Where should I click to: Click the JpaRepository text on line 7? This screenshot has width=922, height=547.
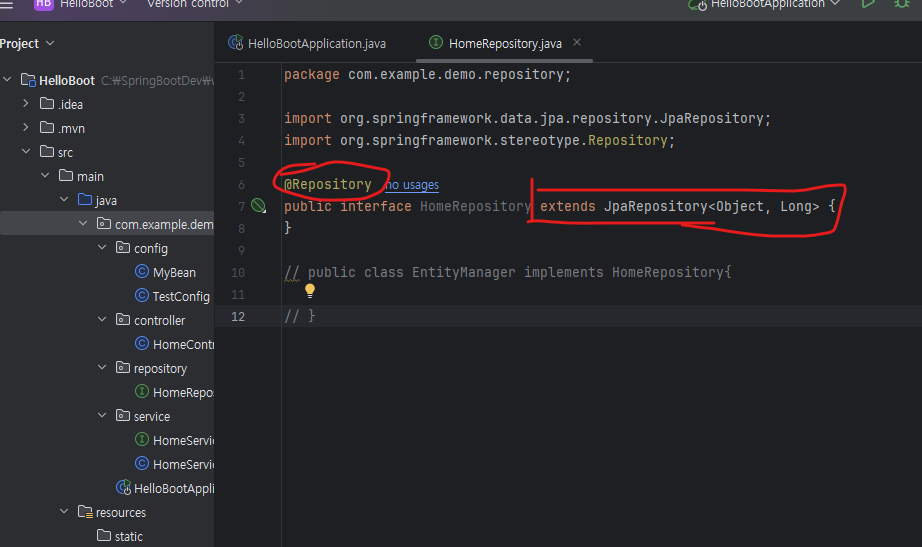(656, 206)
